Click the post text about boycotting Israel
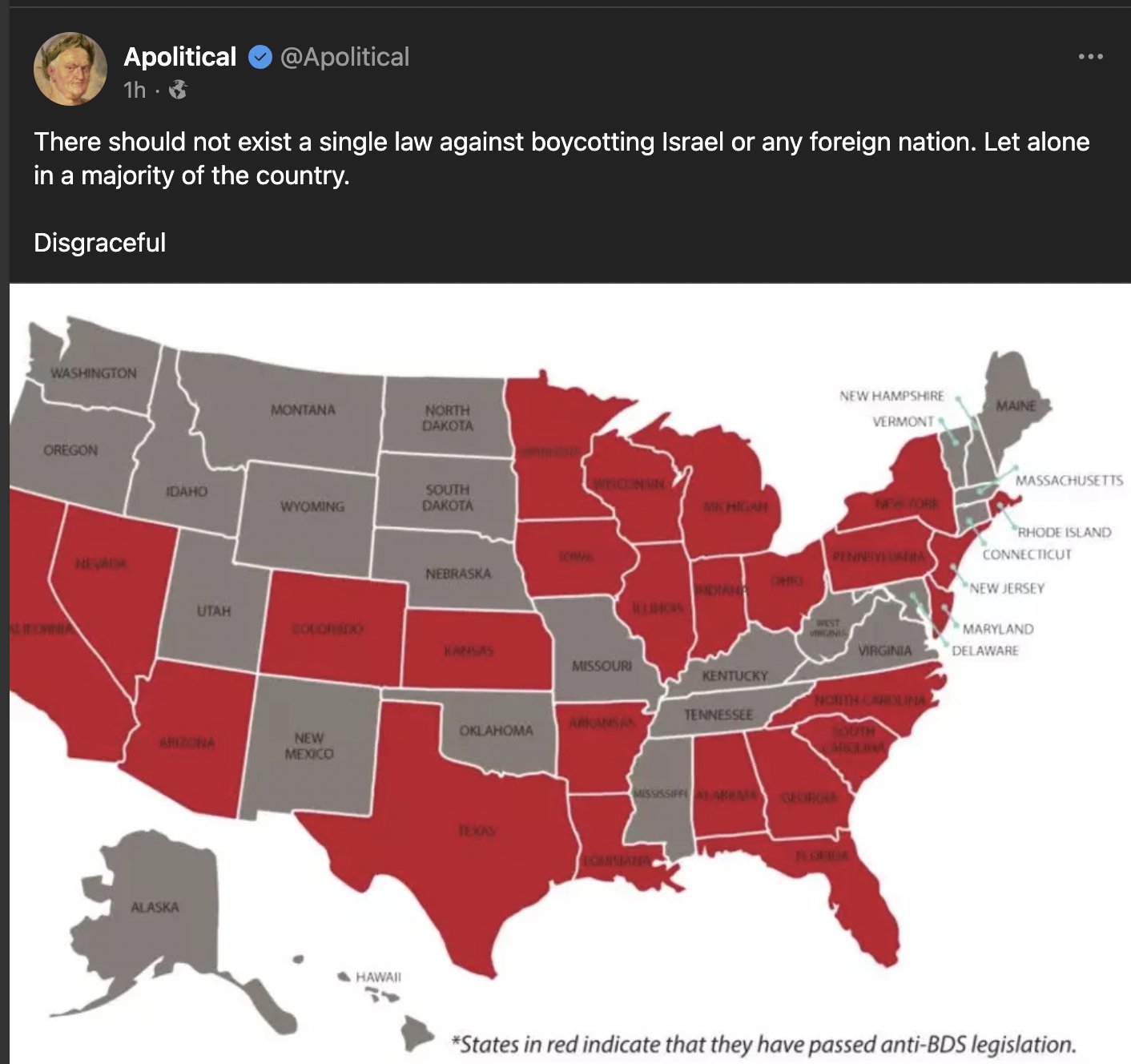 click(x=561, y=159)
